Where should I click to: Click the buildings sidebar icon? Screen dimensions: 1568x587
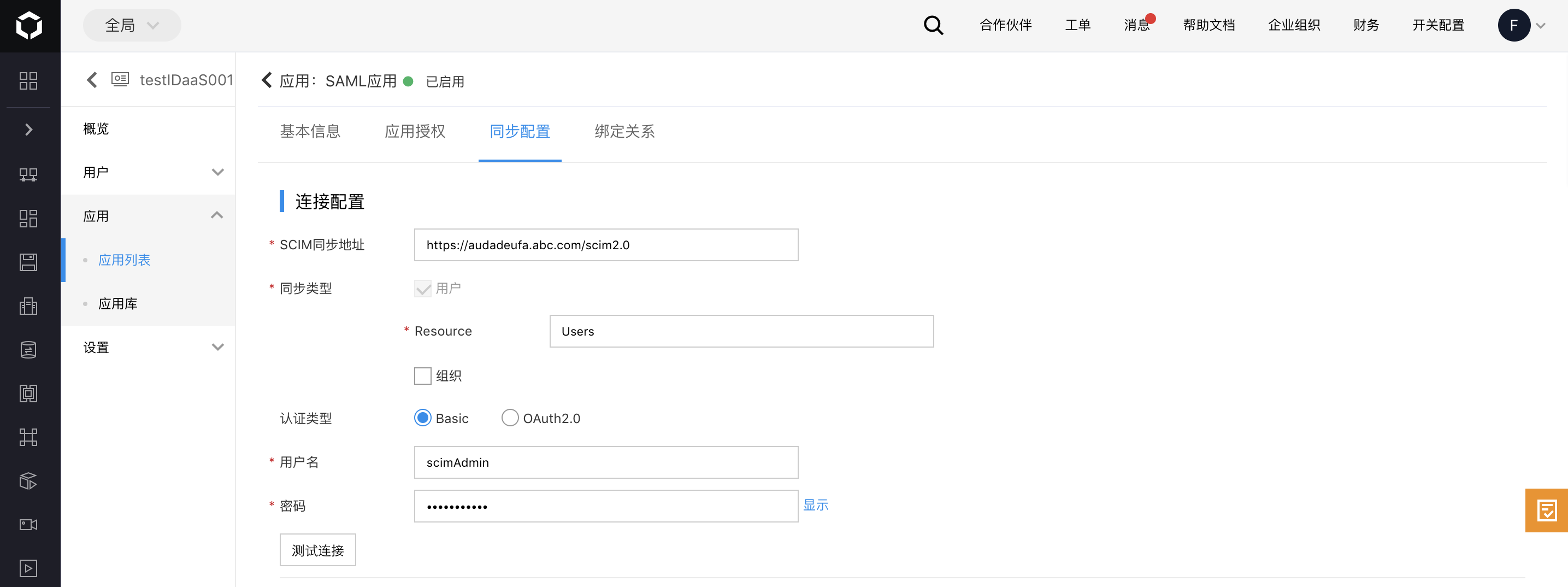(28, 306)
